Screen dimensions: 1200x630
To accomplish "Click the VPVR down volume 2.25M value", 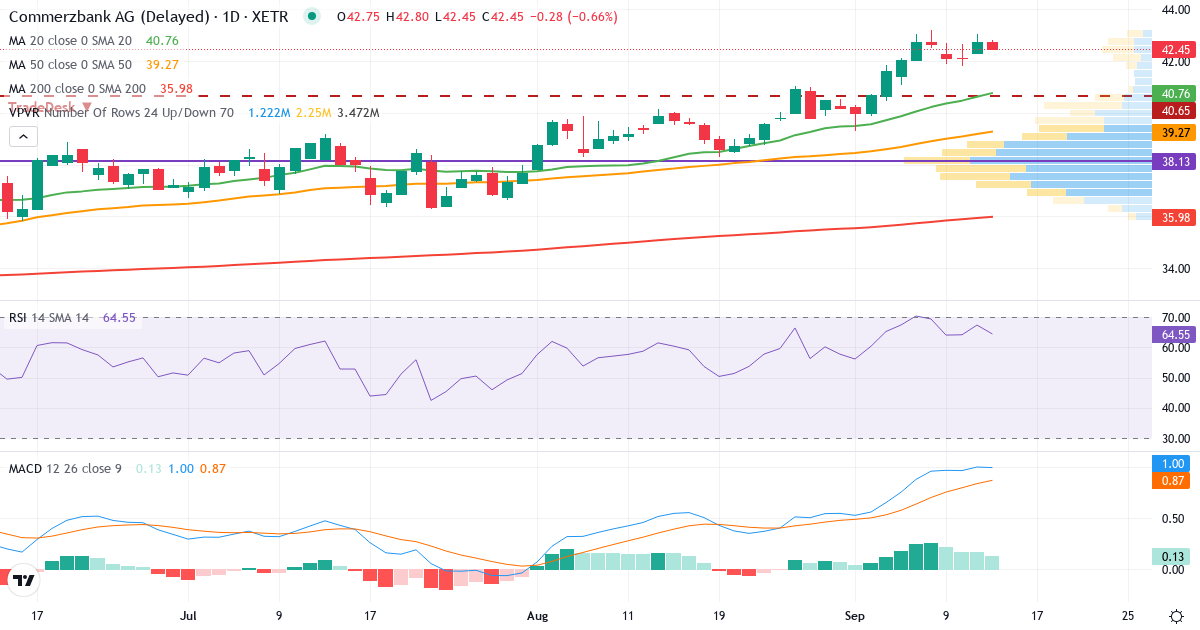I will (313, 113).
